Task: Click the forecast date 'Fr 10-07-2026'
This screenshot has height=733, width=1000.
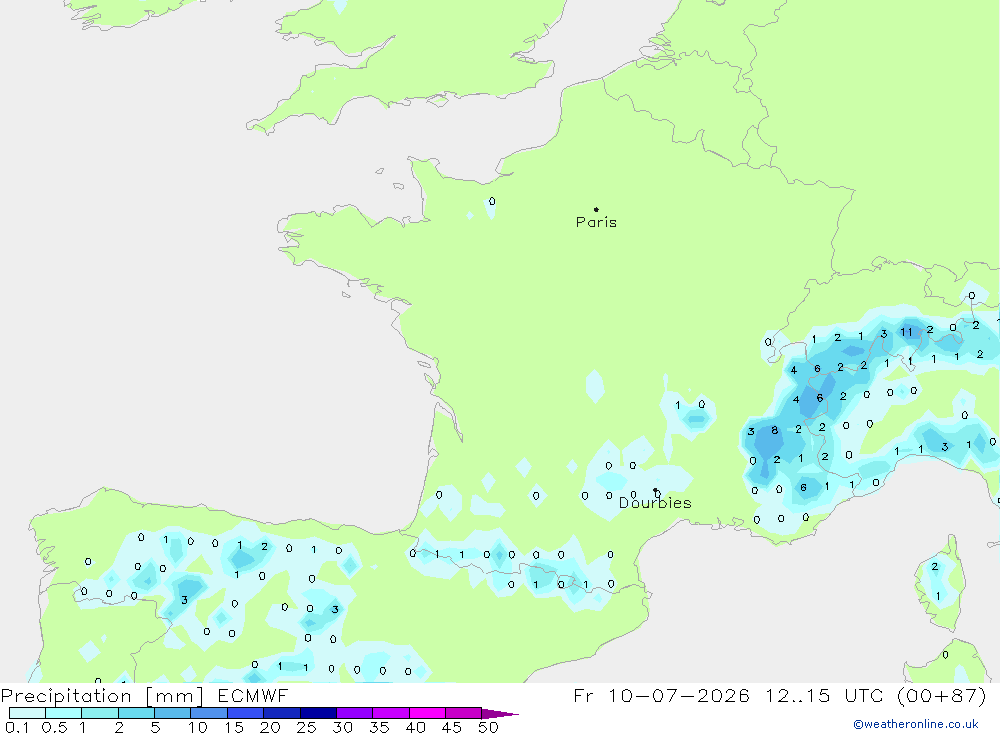Action: [661, 695]
